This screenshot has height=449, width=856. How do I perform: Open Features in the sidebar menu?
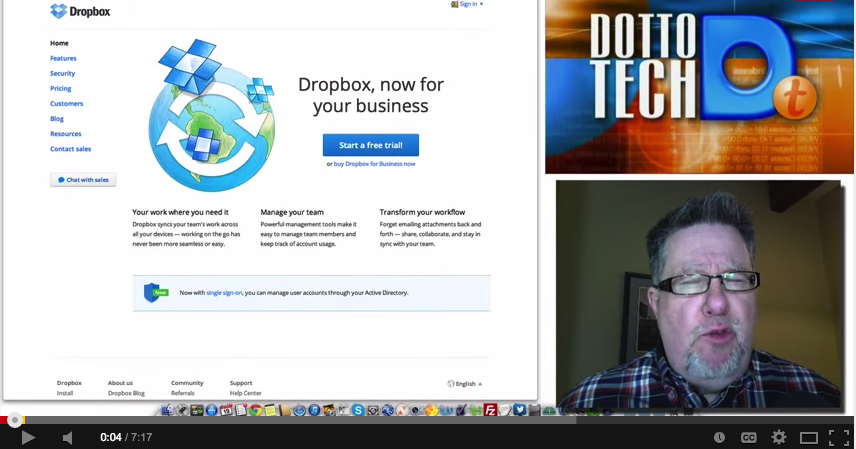tap(63, 58)
